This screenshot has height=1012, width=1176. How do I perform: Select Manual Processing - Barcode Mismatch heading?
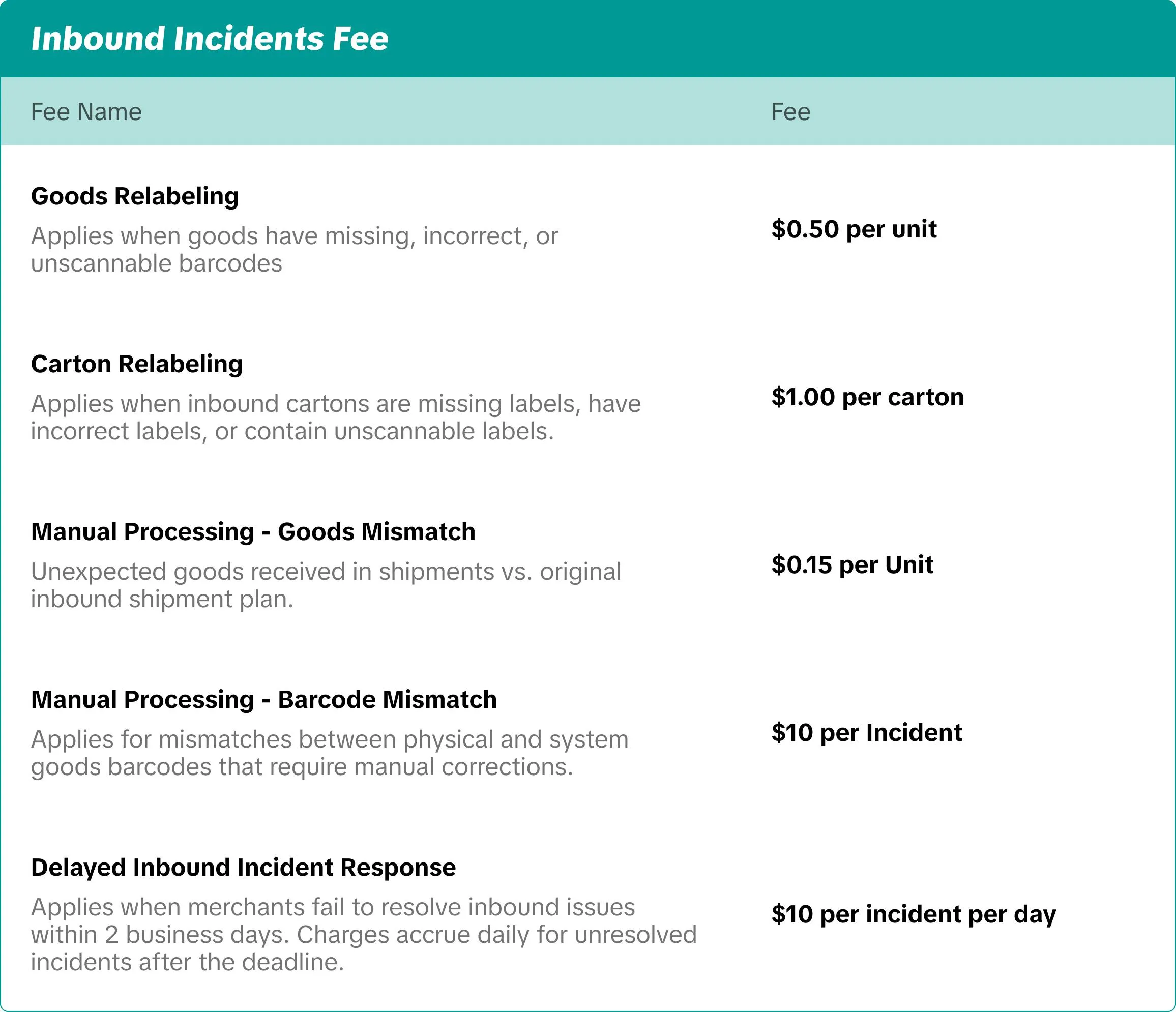[264, 699]
